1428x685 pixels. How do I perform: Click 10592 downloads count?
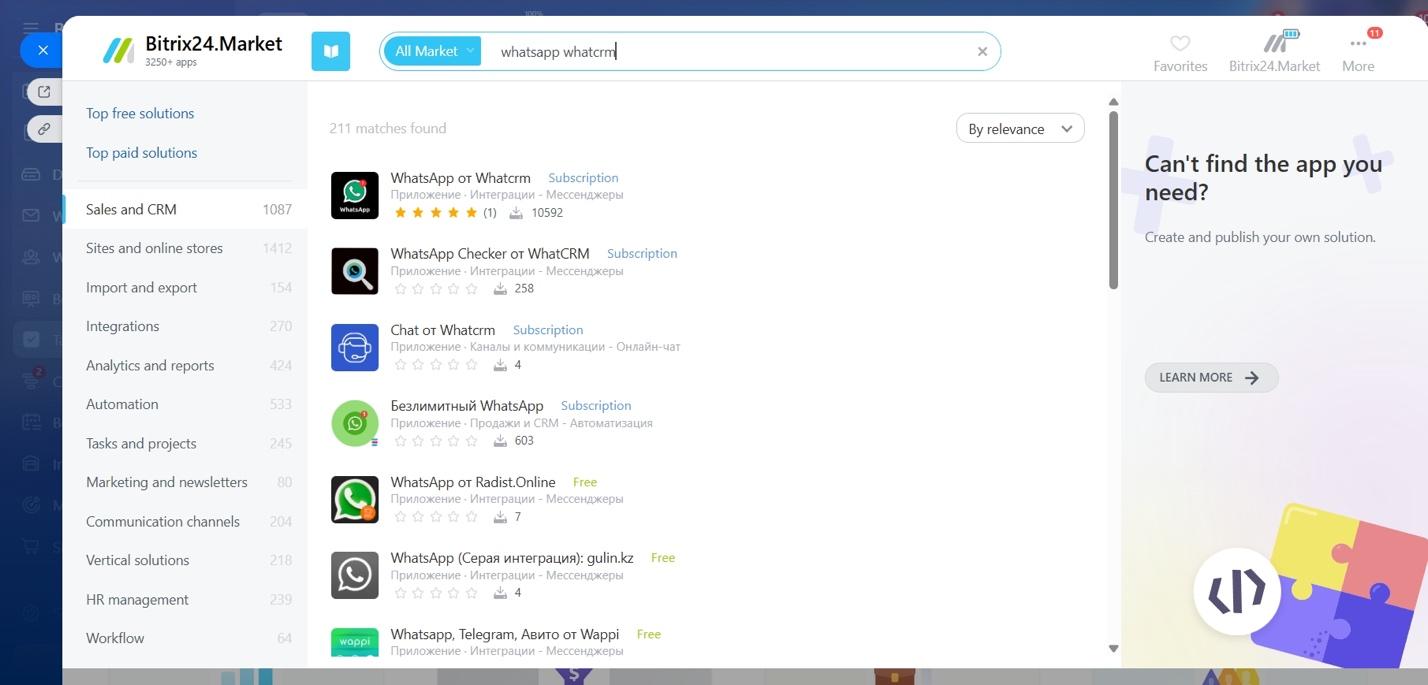click(x=547, y=213)
